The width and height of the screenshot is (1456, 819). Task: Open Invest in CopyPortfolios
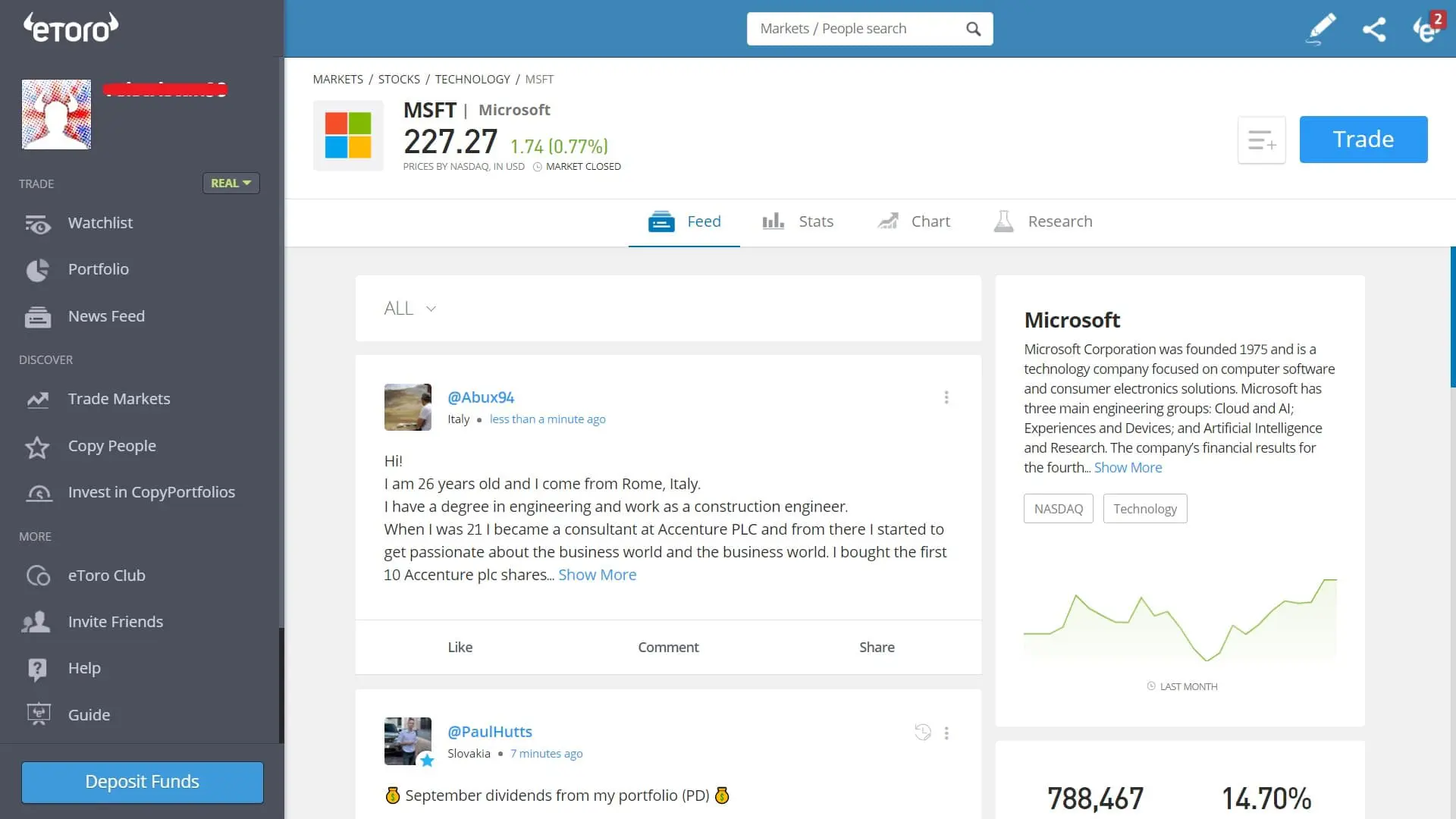click(x=152, y=492)
